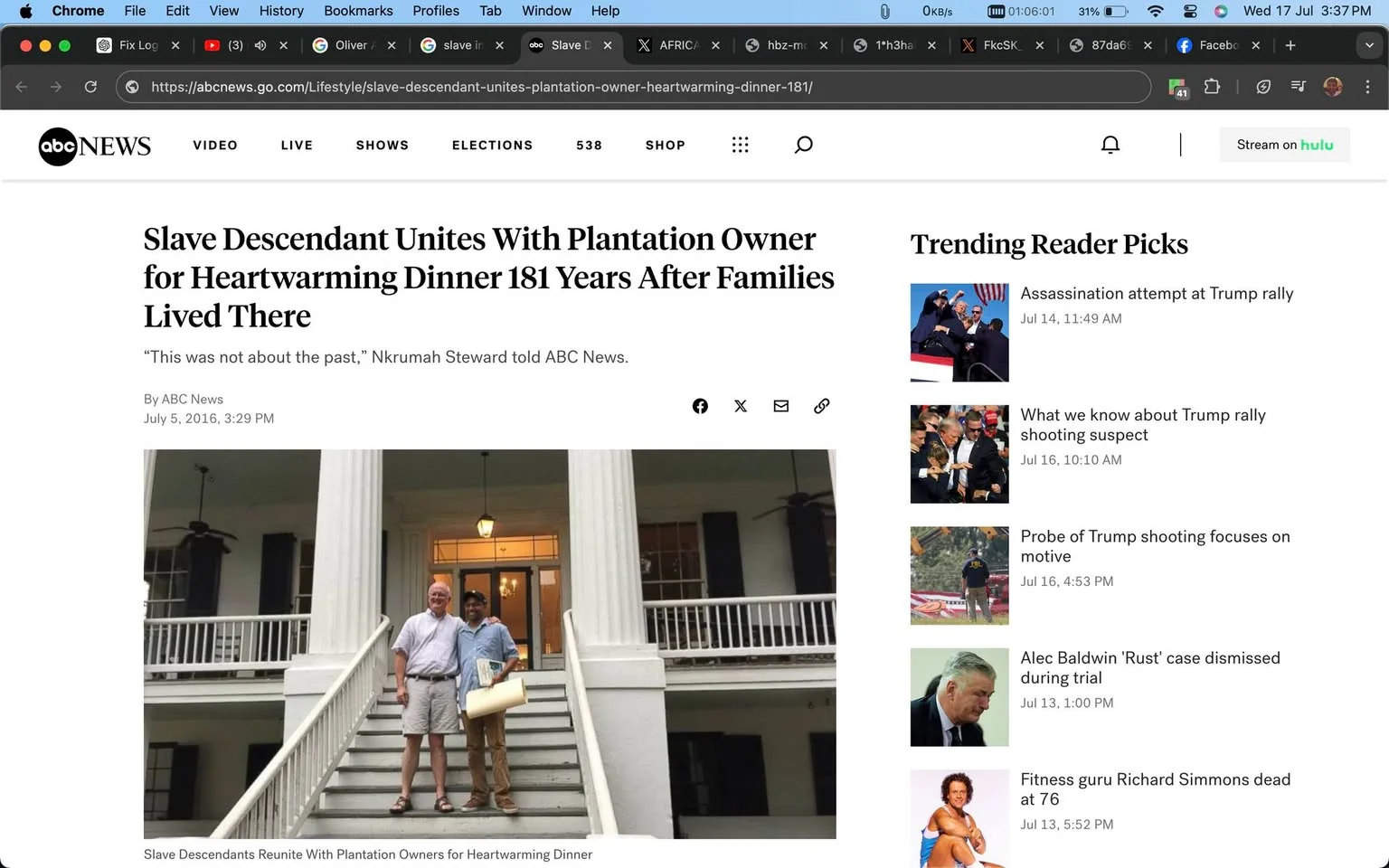Open the media control playlist icon
Viewport: 1389px width, 868px height.
click(x=1299, y=87)
